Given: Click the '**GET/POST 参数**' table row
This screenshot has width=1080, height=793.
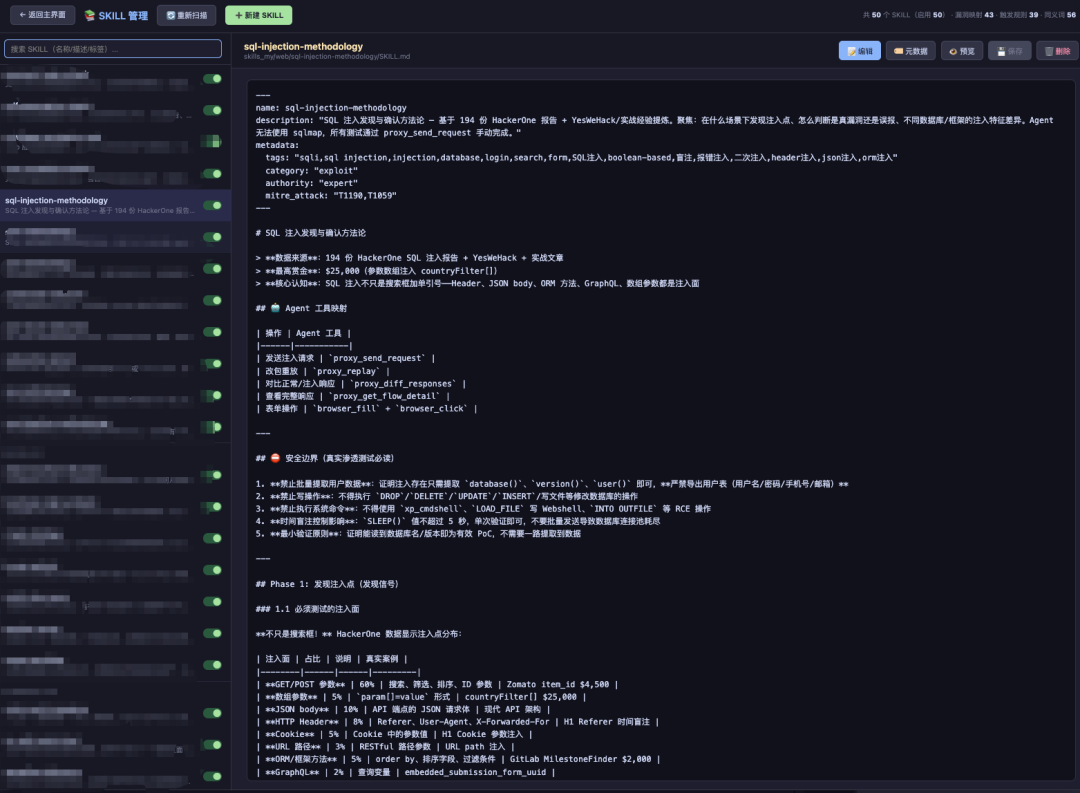Looking at the screenshot, I should 437,685.
